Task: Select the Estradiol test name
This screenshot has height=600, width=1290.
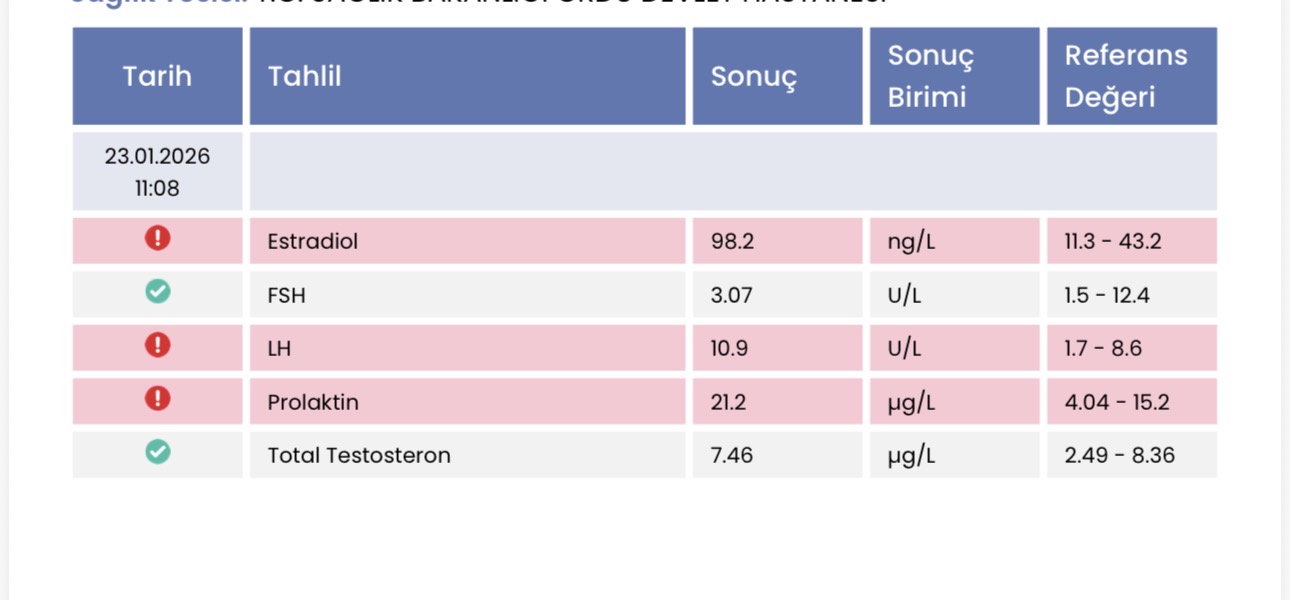Action: pos(313,242)
